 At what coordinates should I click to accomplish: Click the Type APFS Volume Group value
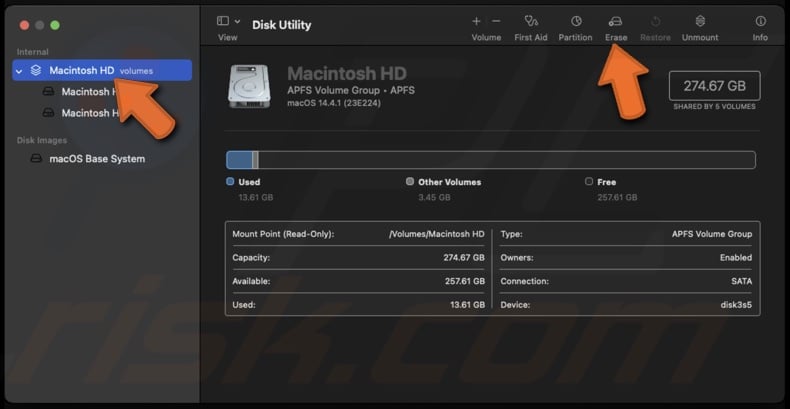(x=712, y=234)
